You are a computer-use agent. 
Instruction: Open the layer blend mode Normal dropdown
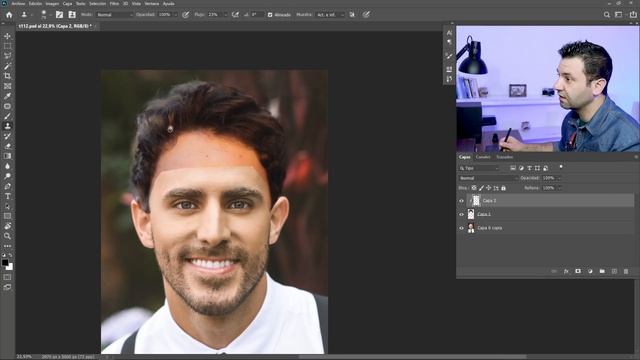[488, 178]
